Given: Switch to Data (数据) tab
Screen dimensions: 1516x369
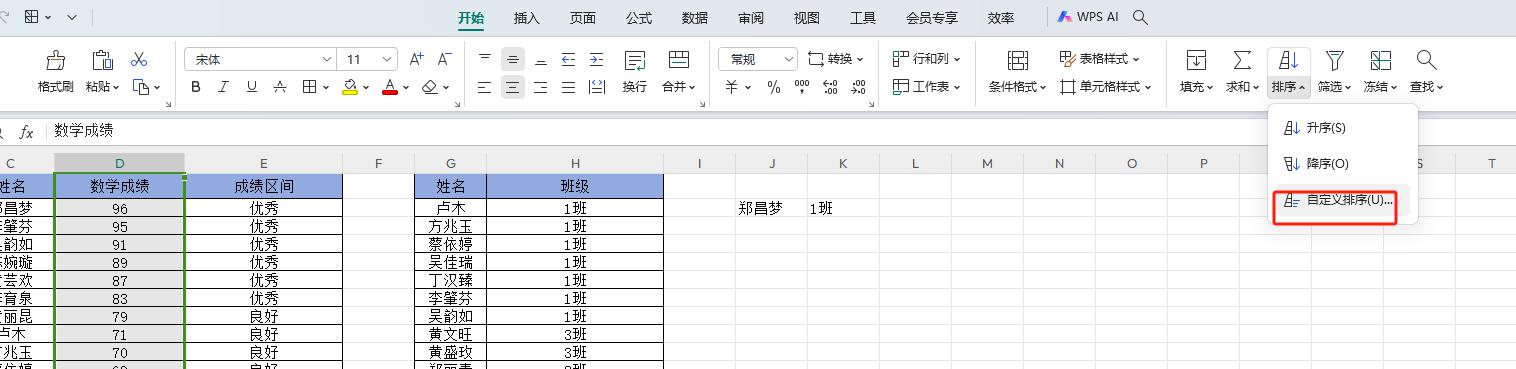Looking at the screenshot, I should (x=694, y=18).
